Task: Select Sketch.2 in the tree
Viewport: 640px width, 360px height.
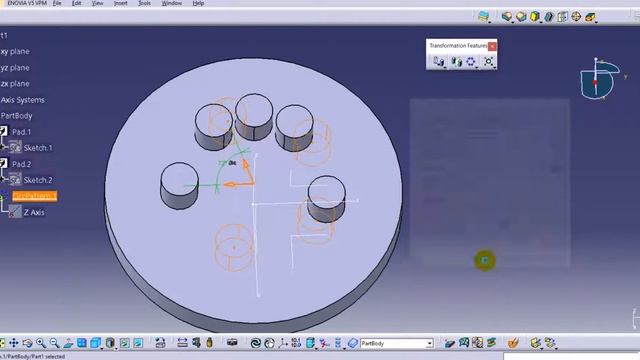Action: (38, 180)
